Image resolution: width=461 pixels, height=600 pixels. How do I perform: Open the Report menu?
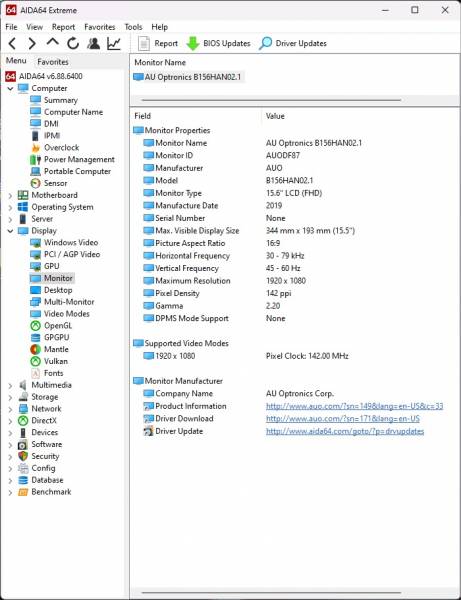pyautogui.click(x=64, y=27)
